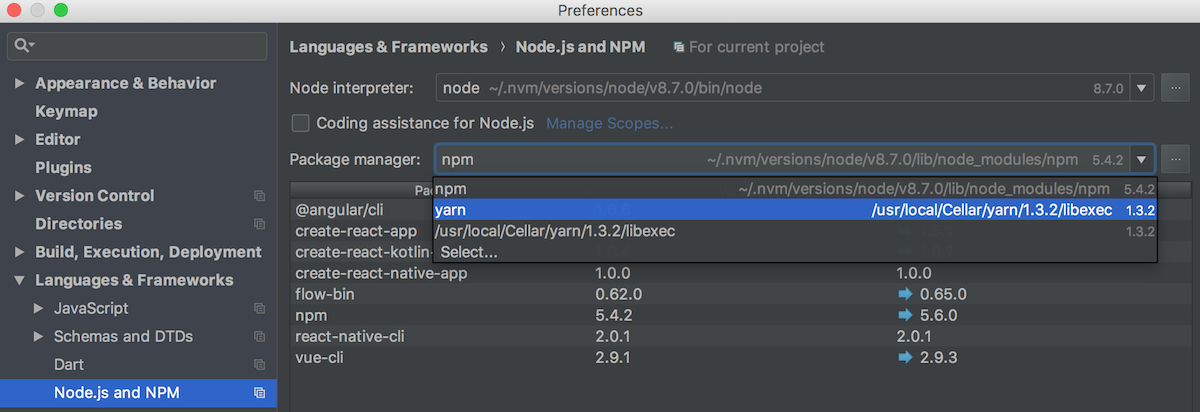Viewport: 1200px width, 412px height.
Task: Click the project icon next to Dart
Action: click(259, 364)
